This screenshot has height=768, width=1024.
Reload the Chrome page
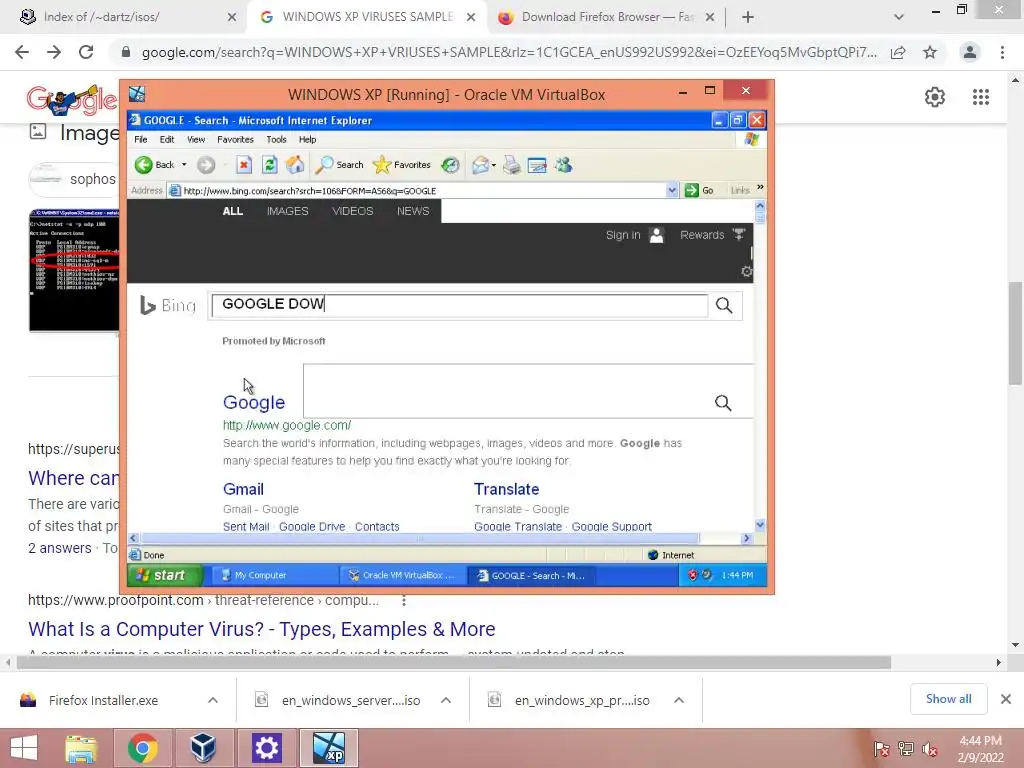(86, 52)
